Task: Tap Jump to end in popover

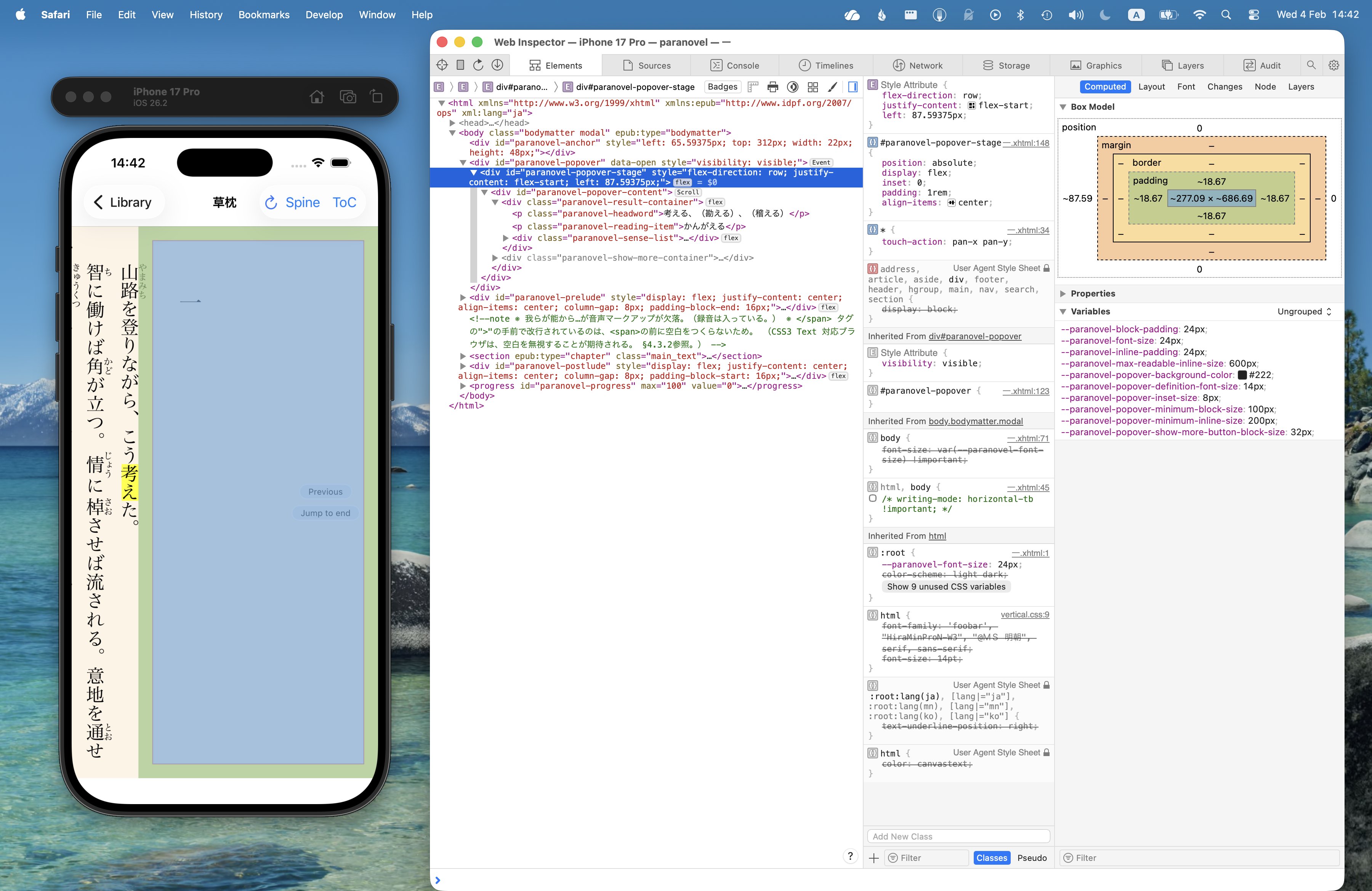Action: coord(325,513)
